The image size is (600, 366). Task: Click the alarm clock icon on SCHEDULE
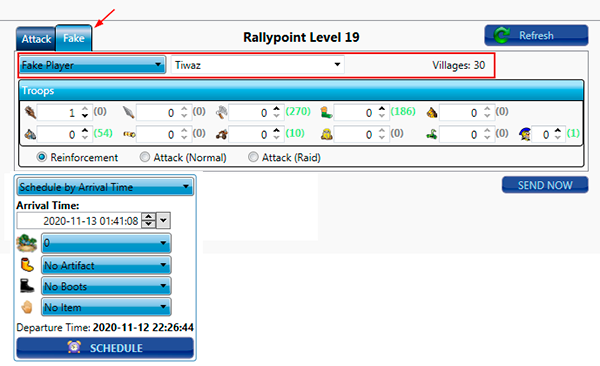coord(74,347)
